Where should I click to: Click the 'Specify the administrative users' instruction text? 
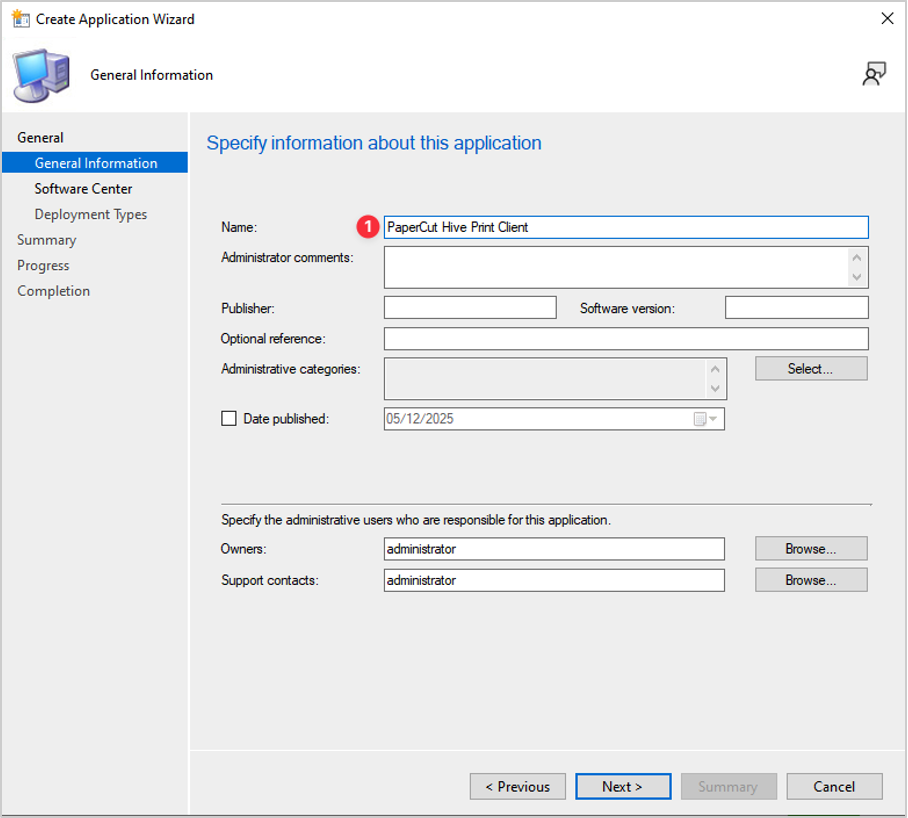click(x=416, y=520)
